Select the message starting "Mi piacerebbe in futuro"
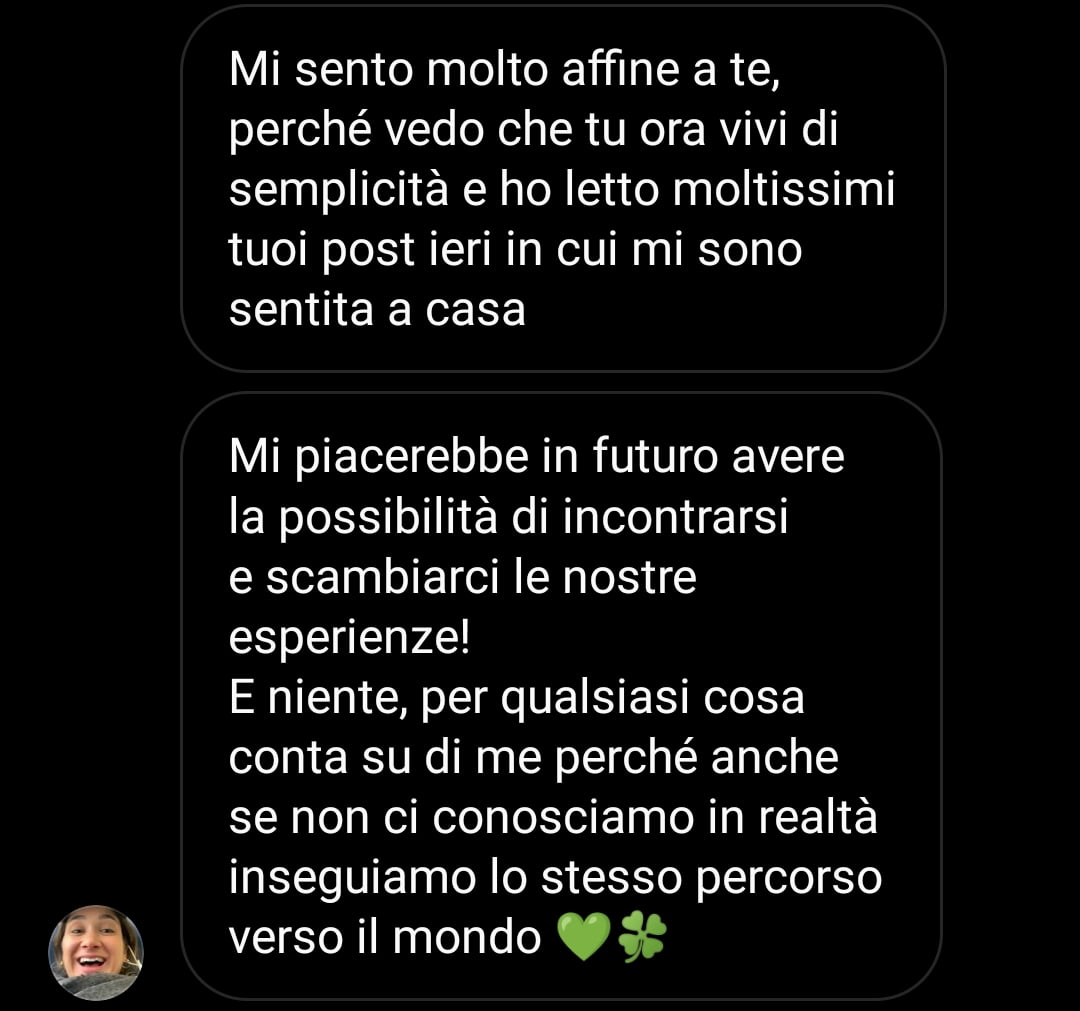The image size is (1080, 1011). tap(561, 696)
